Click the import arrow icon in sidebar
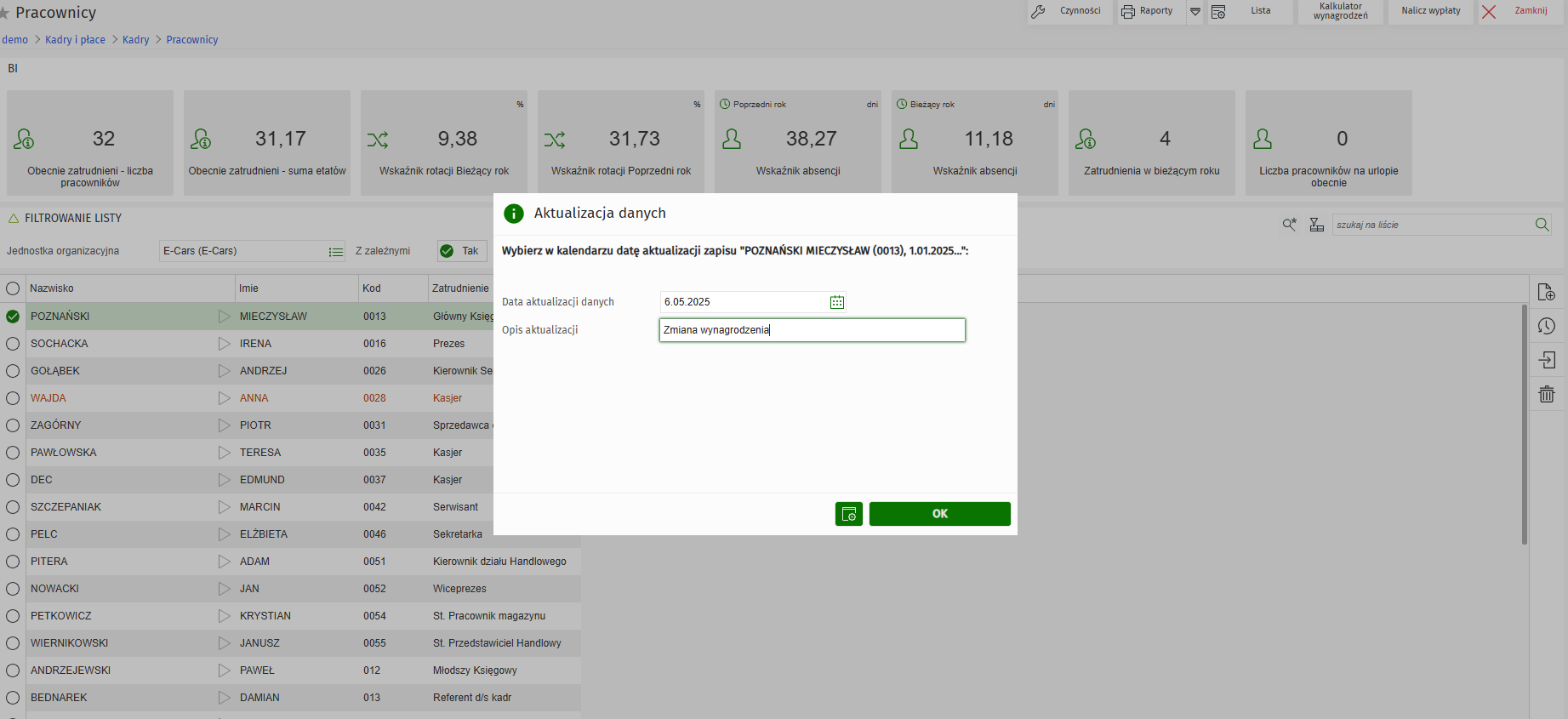 pos(1546,360)
